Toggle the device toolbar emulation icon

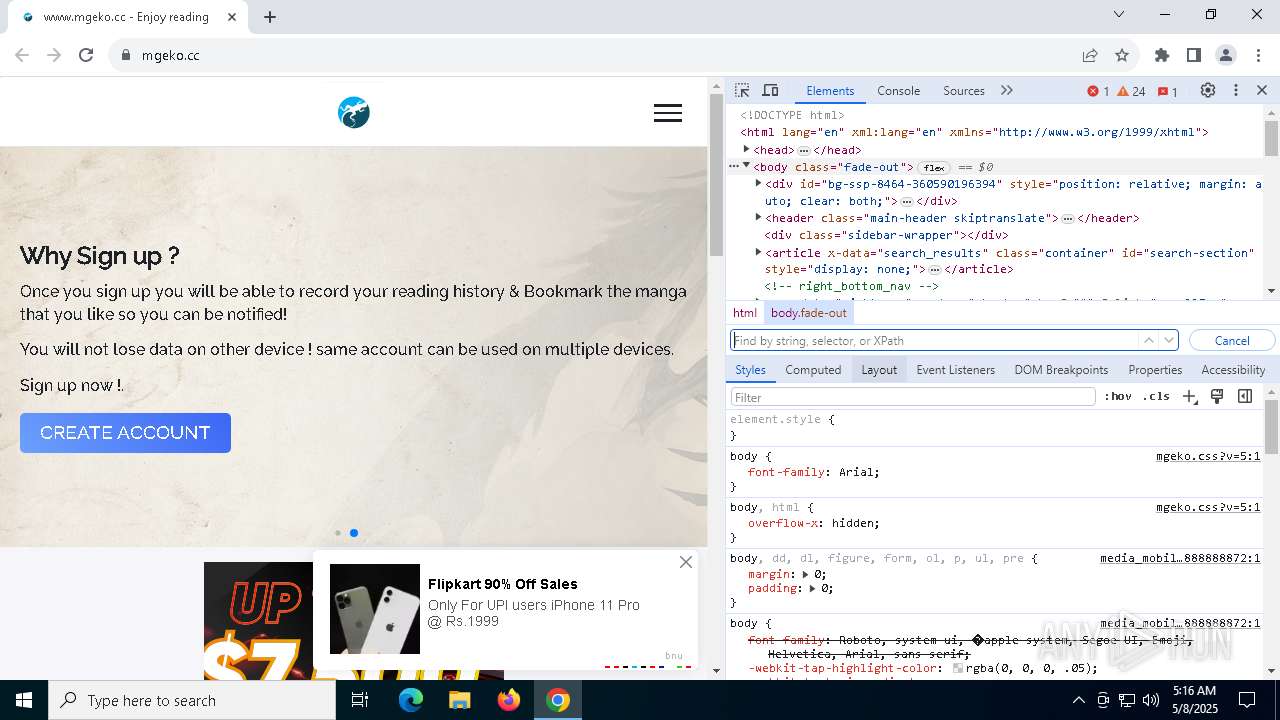[770, 91]
